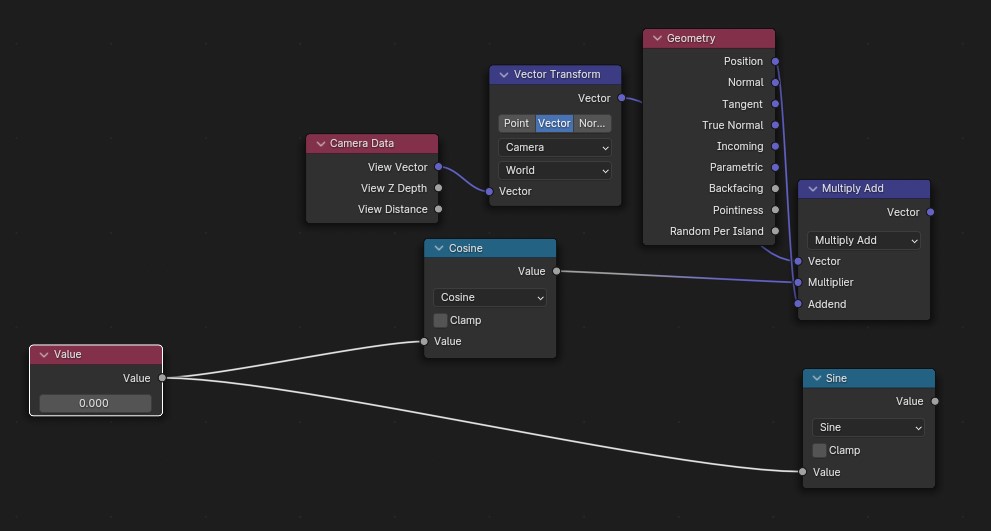Screen dimensions: 991x531
Task: Click the Value node 0.000 field
Action: [x=95, y=403]
